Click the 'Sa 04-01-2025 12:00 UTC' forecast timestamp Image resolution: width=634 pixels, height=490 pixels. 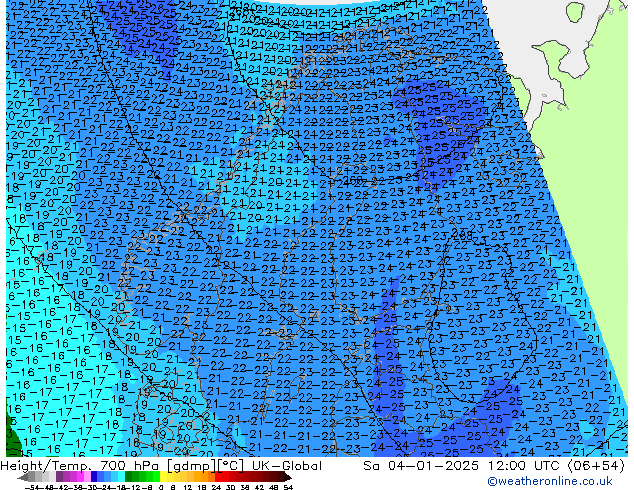tap(463, 466)
